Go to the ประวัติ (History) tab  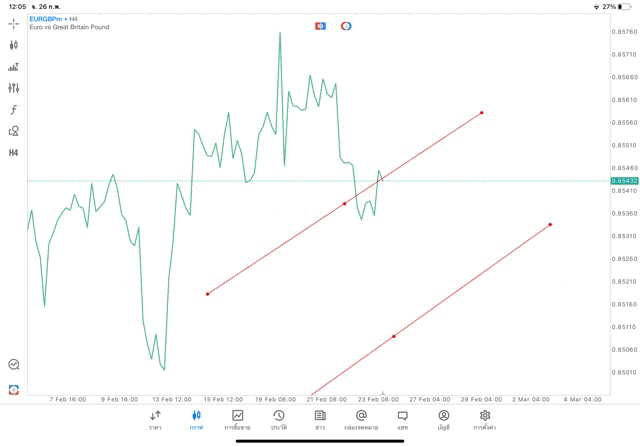point(278,420)
